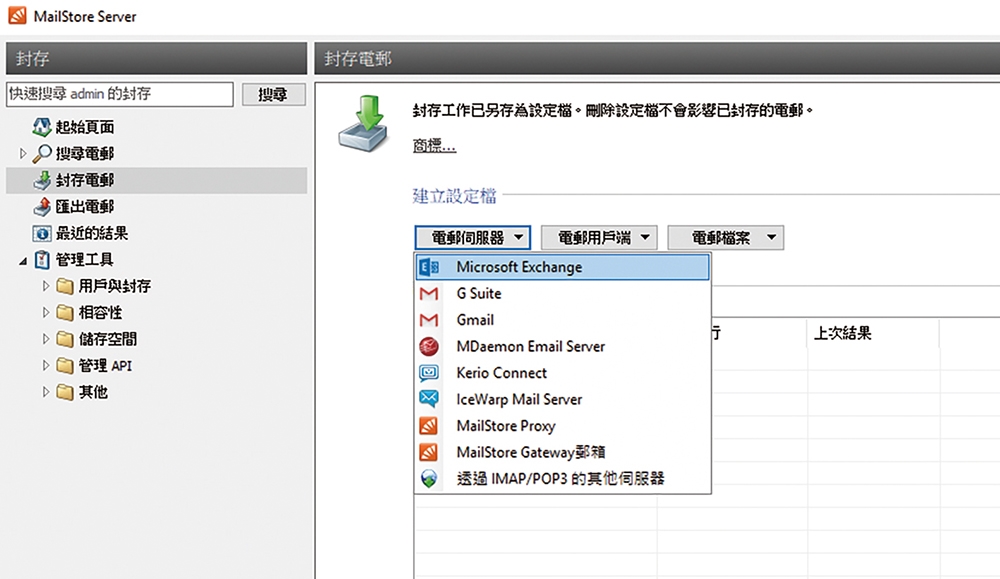Collapse the 管理工具 tree node

pos(23,260)
